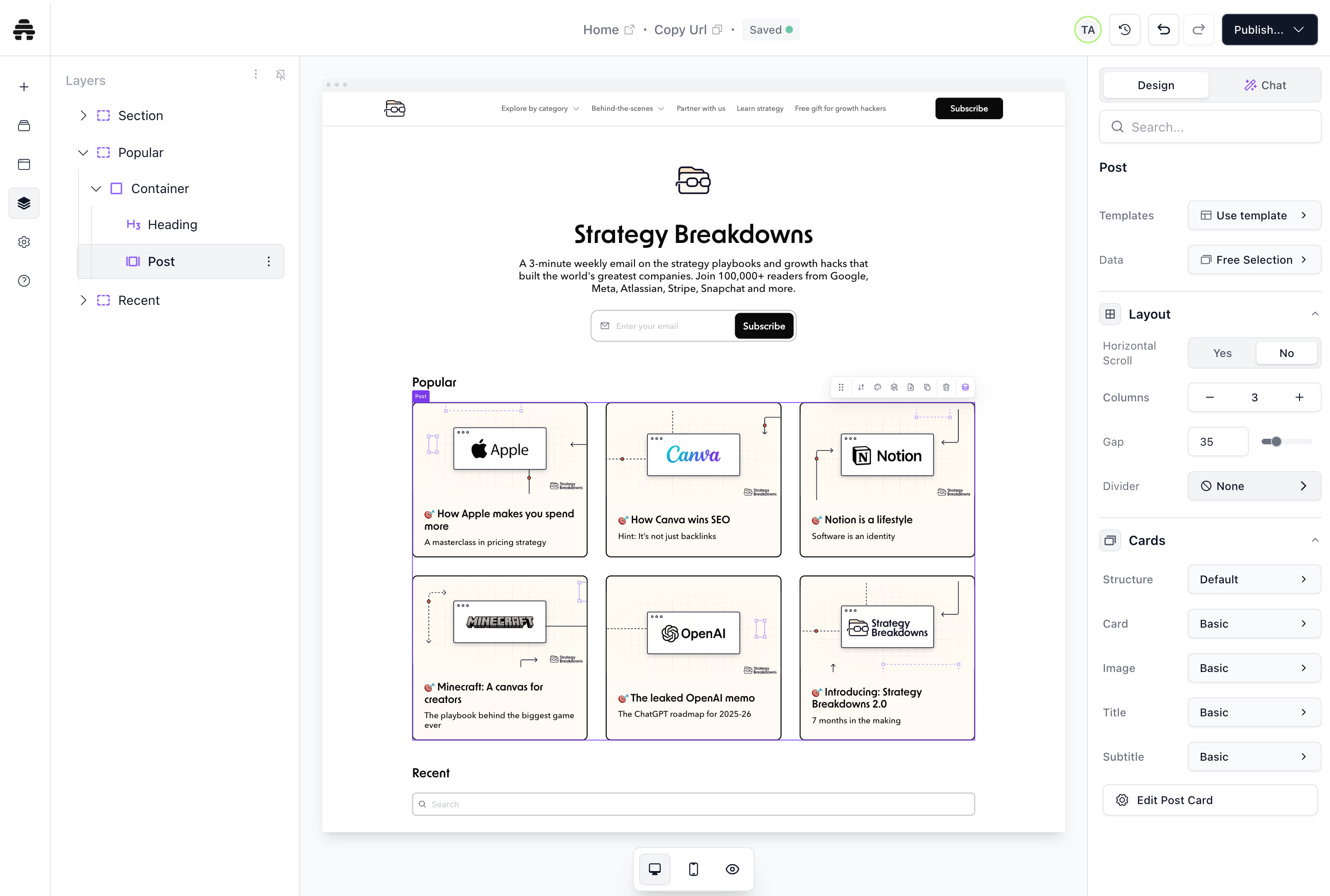Set Horizontal Scroll to Yes
The width and height of the screenshot is (1330, 896).
coord(1222,353)
